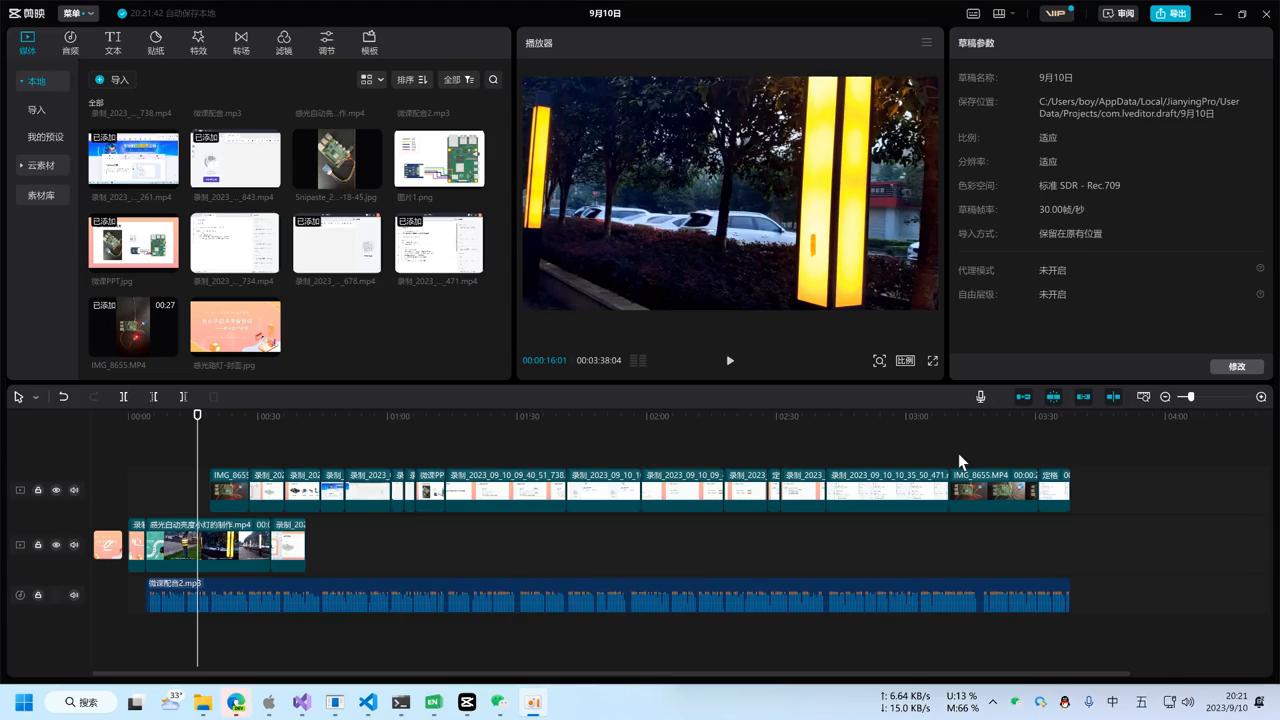
Task: Select the IMG_8655.MP4 thumbnail in media library
Action: pos(133,326)
